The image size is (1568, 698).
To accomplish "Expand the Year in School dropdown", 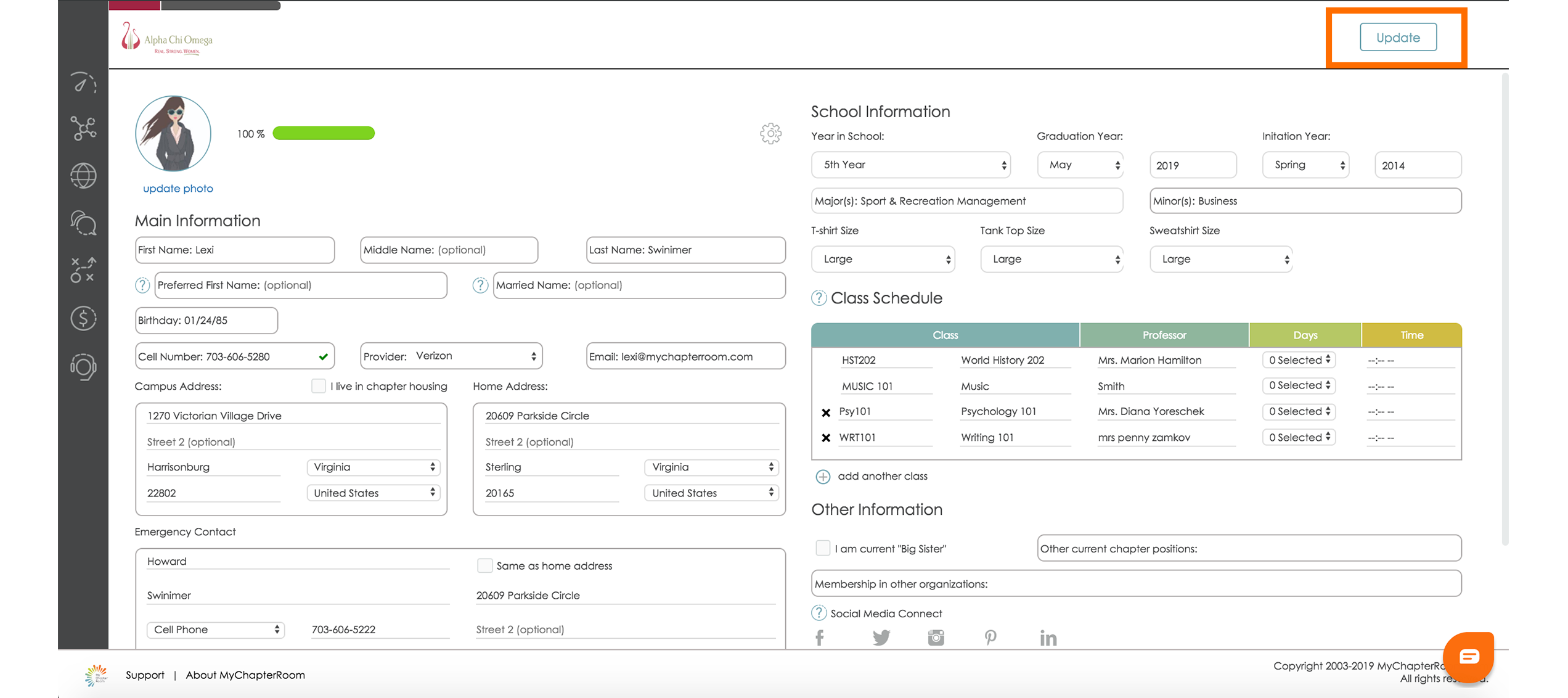I will coord(911,165).
